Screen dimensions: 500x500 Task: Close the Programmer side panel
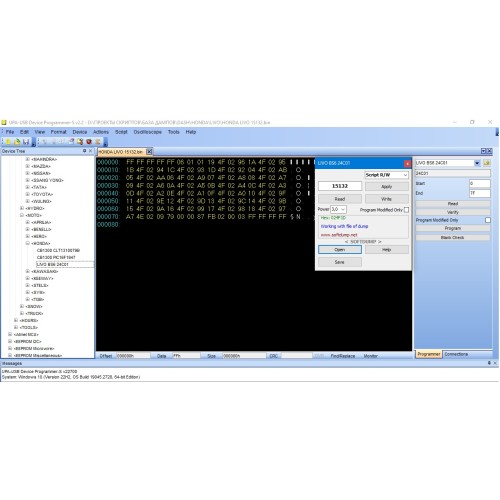click(489, 151)
